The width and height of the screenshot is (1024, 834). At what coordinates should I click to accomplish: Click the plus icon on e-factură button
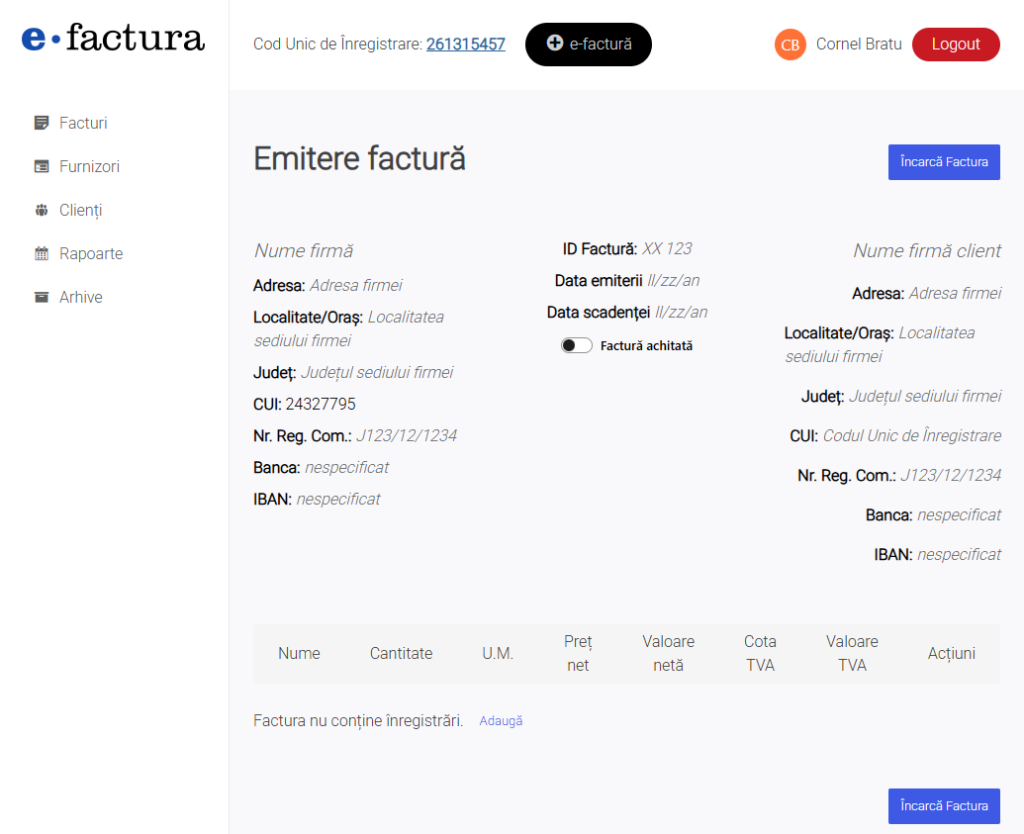point(555,44)
